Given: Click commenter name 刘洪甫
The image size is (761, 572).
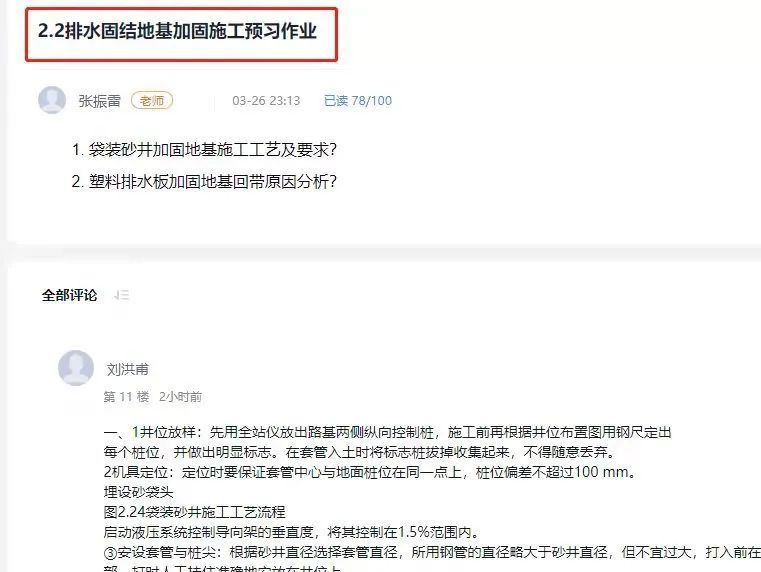Looking at the screenshot, I should (128, 369).
